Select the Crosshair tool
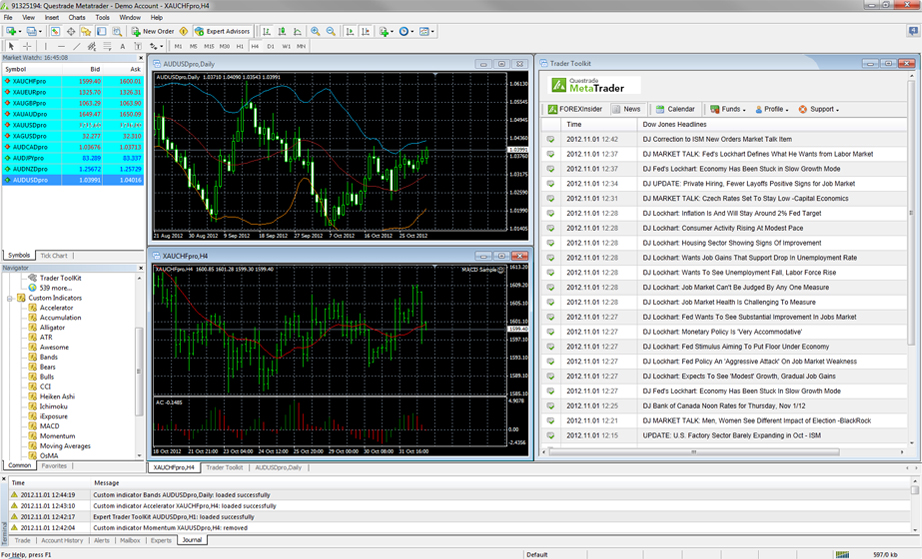This screenshot has width=922, height=559. point(27,46)
